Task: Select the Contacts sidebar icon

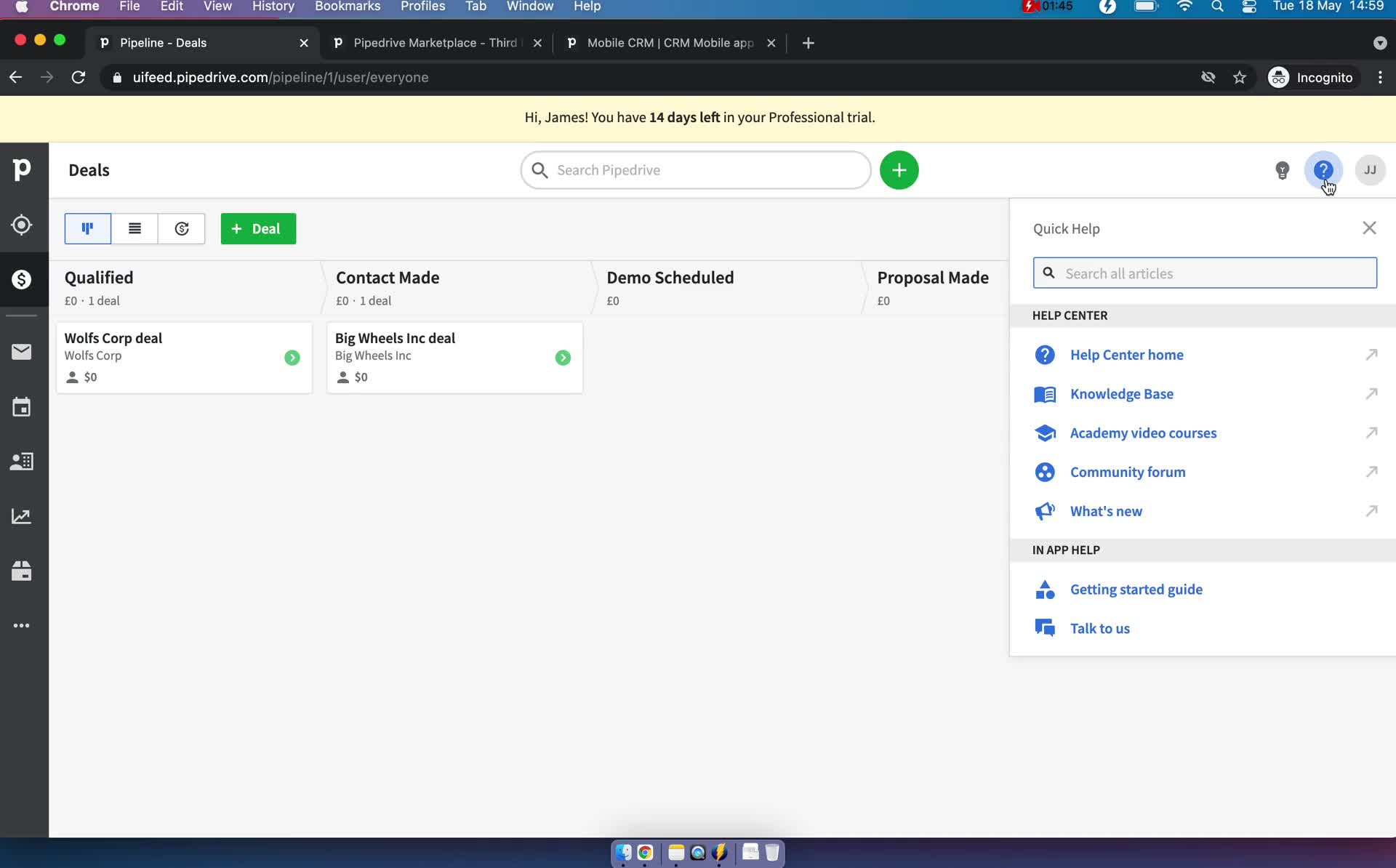Action: click(22, 461)
